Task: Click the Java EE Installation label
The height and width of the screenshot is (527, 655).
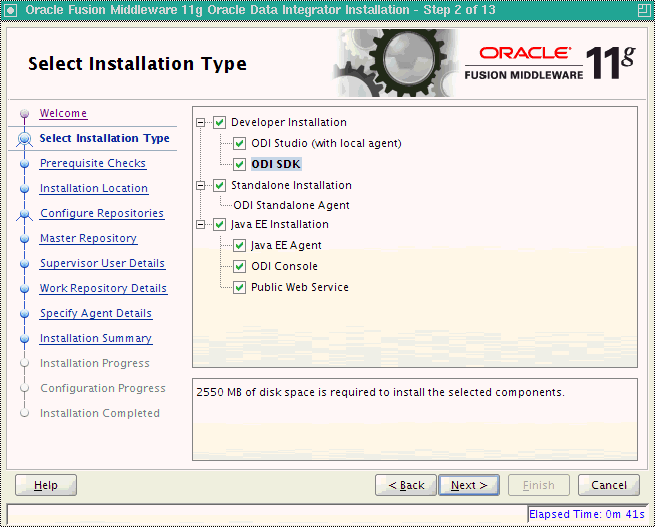Action: [x=279, y=225]
